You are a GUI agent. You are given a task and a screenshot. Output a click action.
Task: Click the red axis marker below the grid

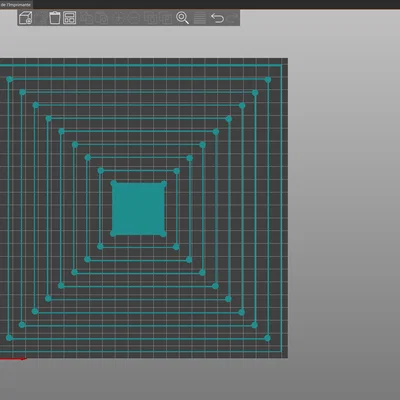tap(13, 359)
